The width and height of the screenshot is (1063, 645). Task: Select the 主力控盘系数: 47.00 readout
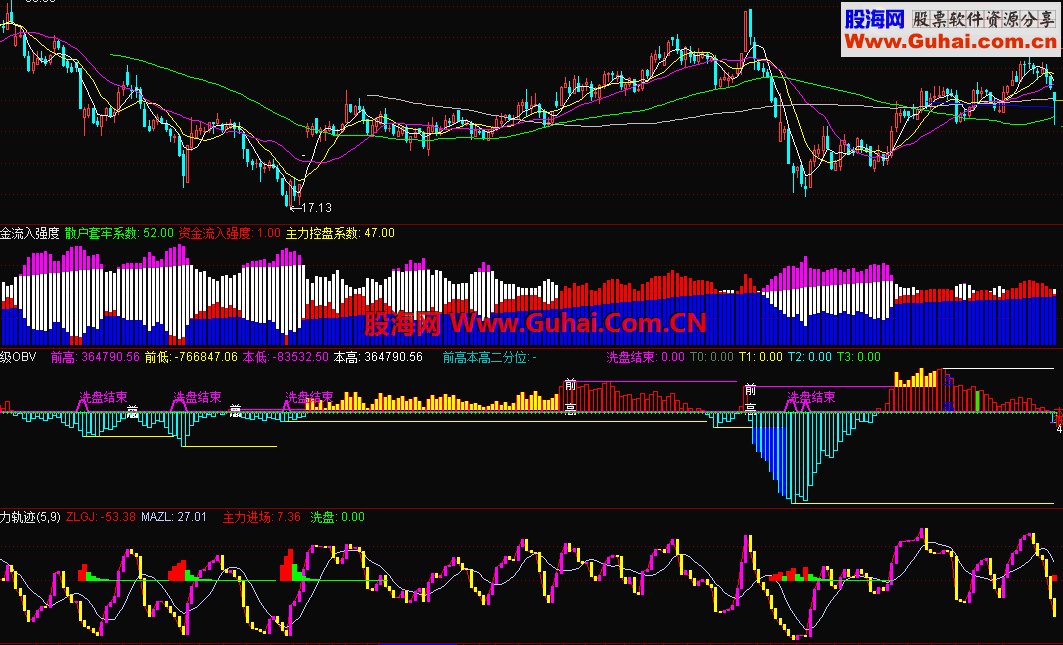tap(340, 233)
